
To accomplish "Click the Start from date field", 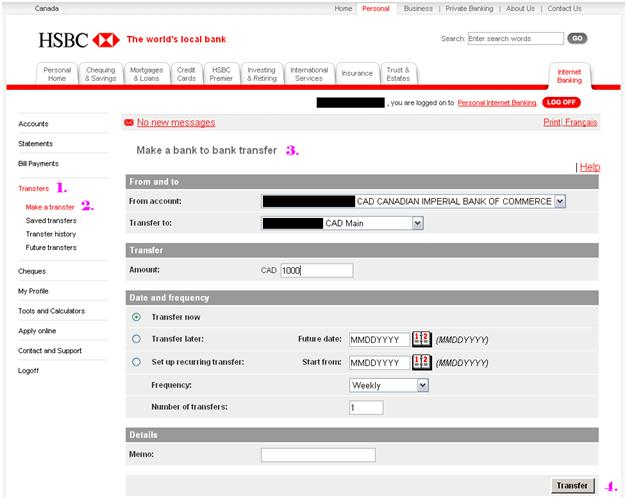I will [x=379, y=363].
